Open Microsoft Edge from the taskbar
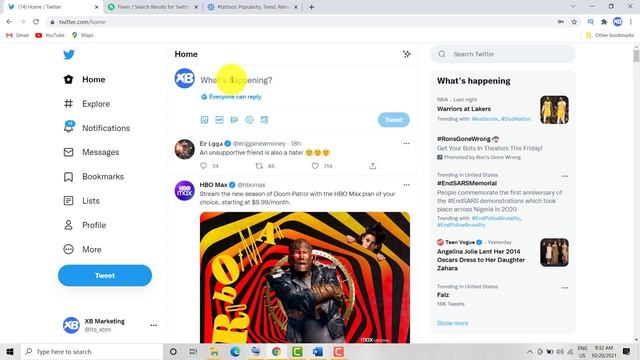Screen dimensions: 640x360 pyautogui.click(x=235, y=351)
